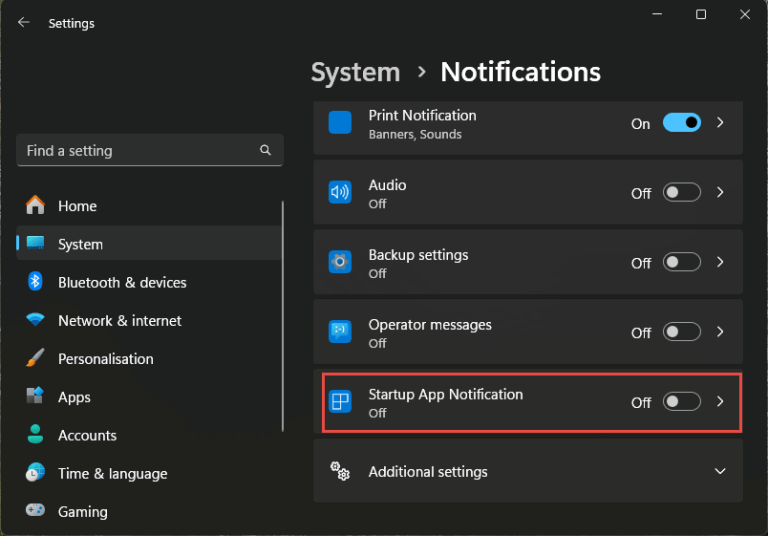
Task: Click the back arrow in Settings
Action: click(23, 23)
